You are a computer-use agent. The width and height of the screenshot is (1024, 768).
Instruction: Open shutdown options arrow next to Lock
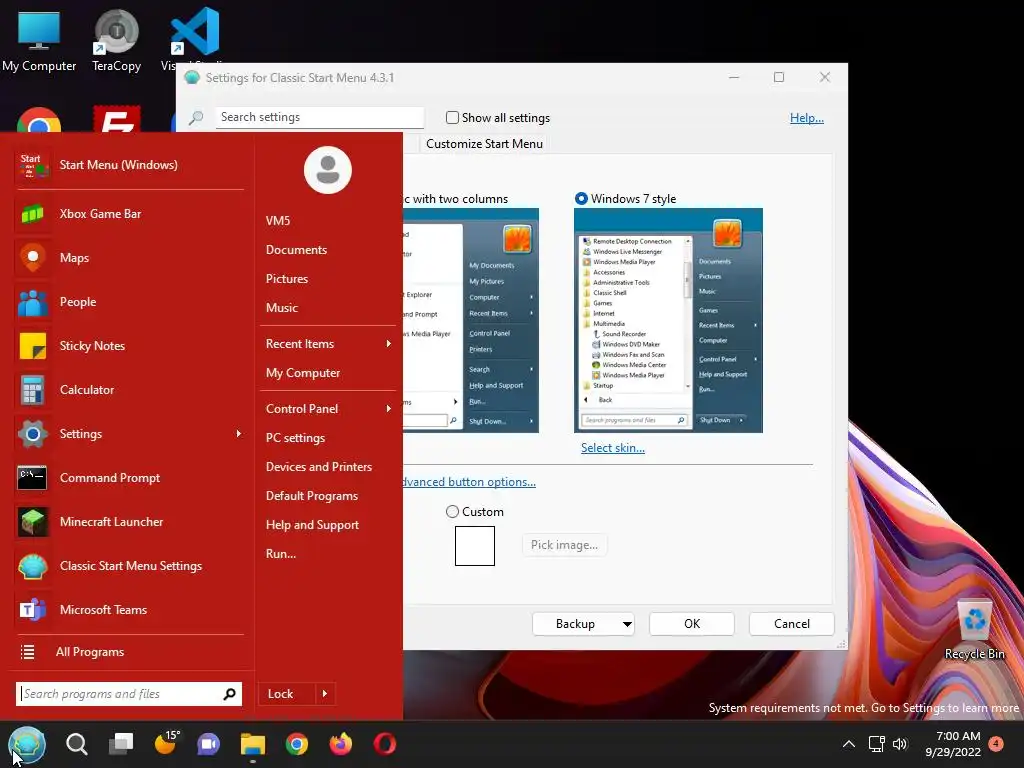pos(325,694)
